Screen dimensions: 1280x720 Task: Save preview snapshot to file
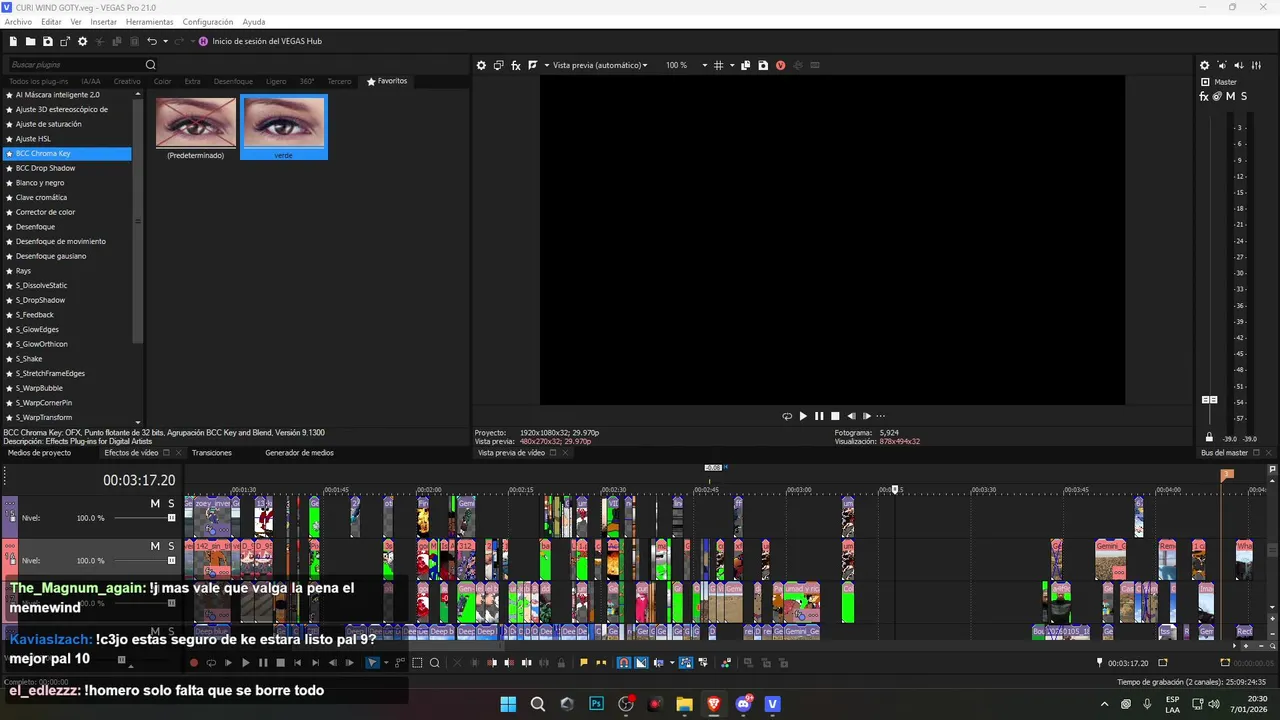[x=763, y=65]
